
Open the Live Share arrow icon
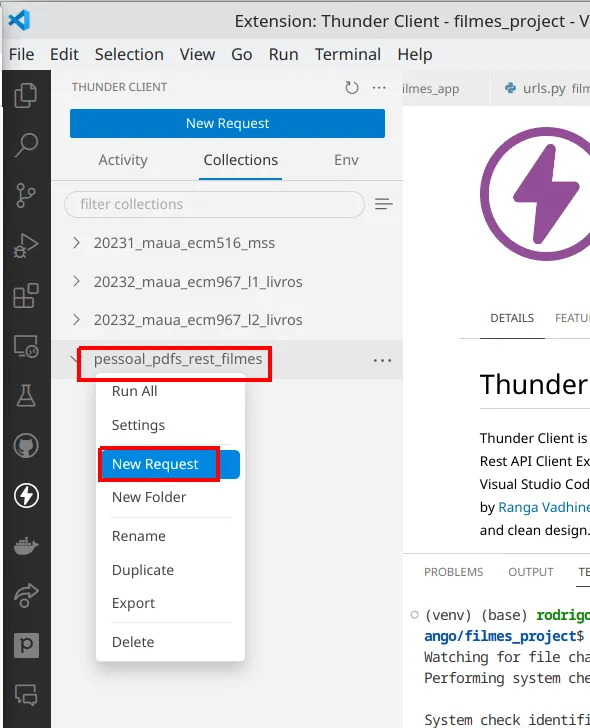tap(26, 595)
